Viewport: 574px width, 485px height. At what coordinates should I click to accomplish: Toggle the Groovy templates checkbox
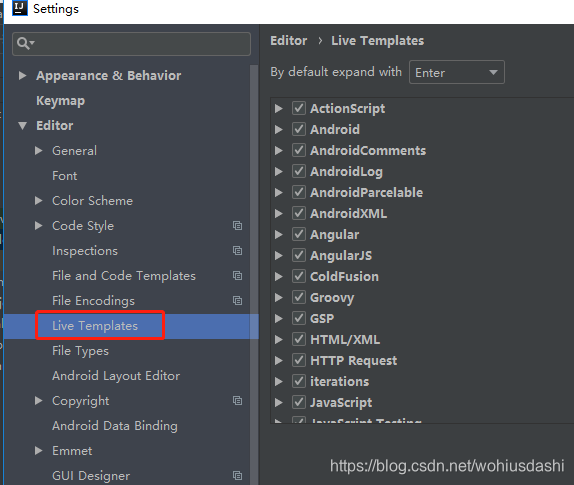click(299, 297)
